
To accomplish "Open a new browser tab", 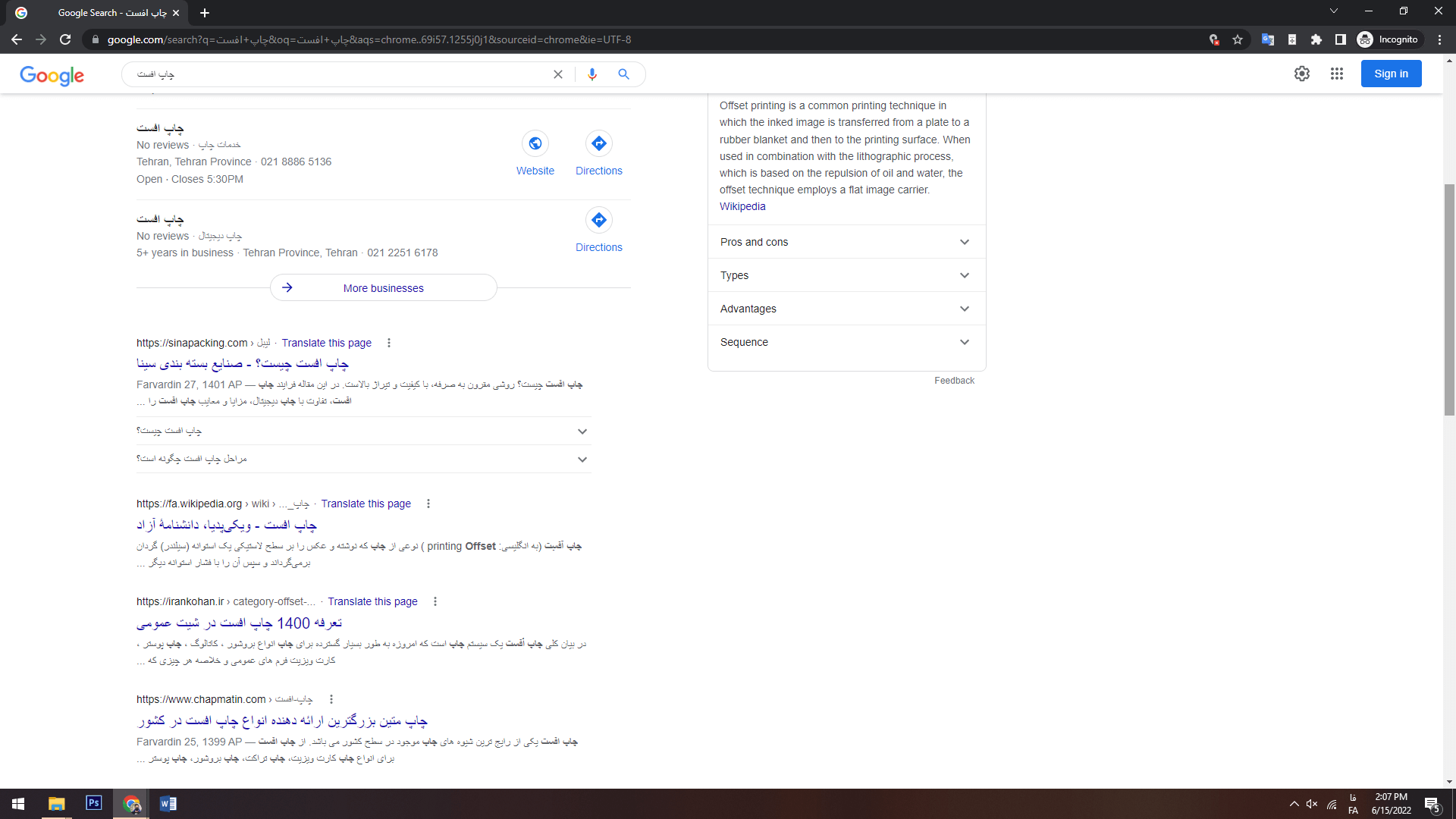I will pyautogui.click(x=204, y=13).
